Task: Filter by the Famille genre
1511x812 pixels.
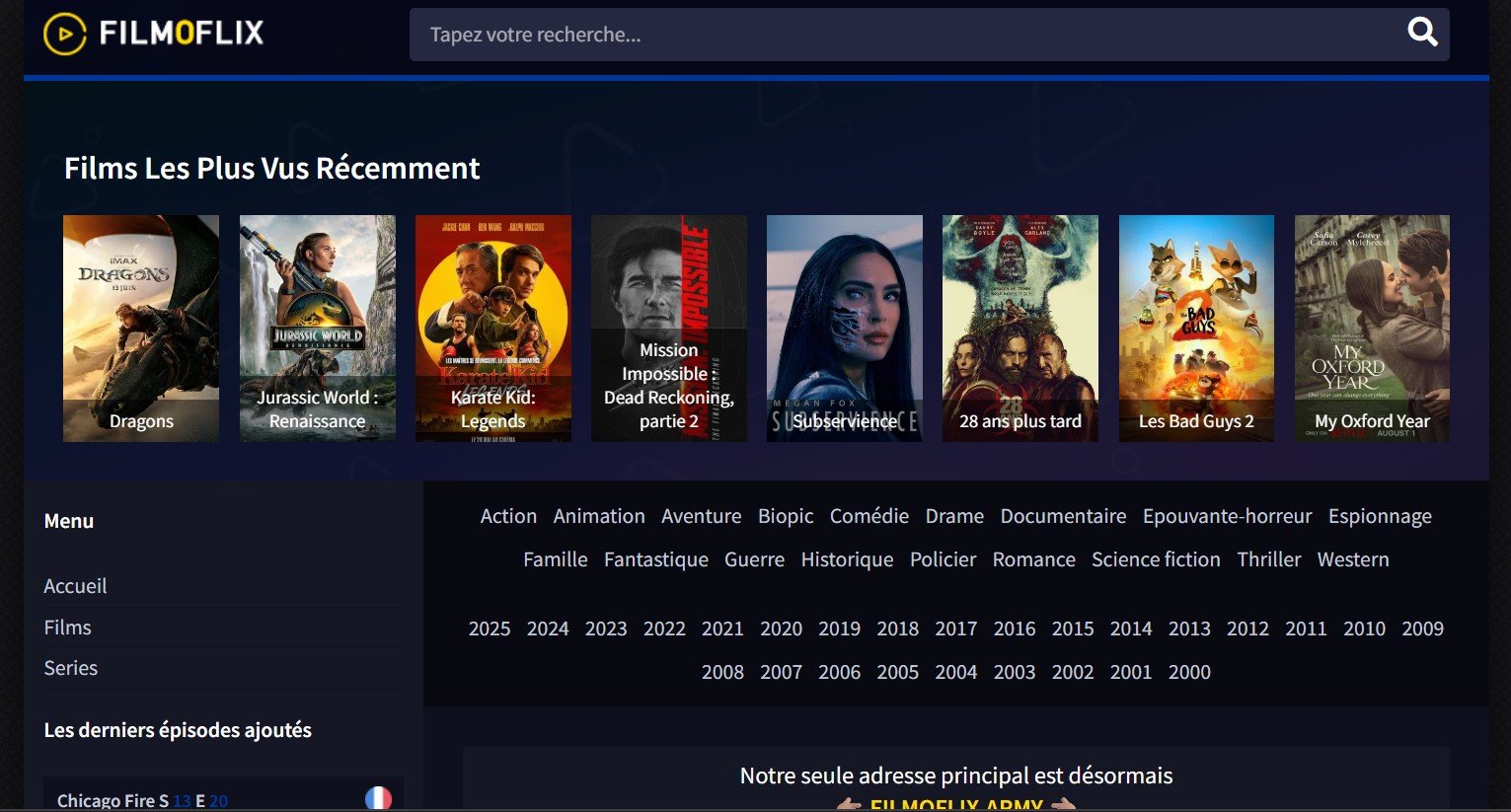Action: (x=556, y=559)
